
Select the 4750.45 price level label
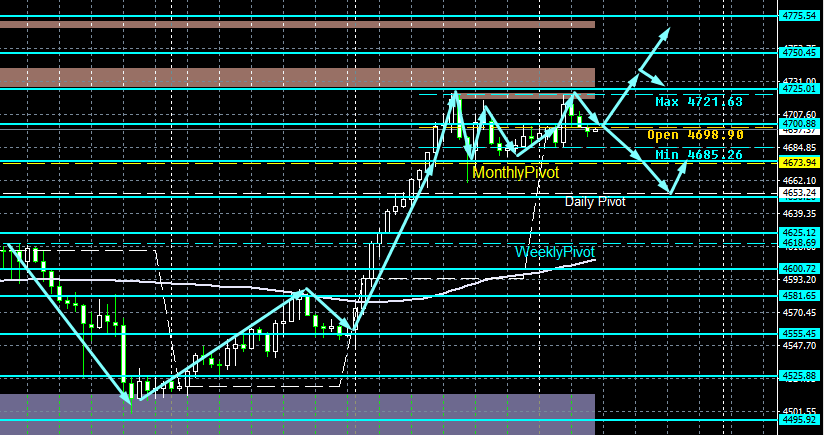[x=799, y=53]
